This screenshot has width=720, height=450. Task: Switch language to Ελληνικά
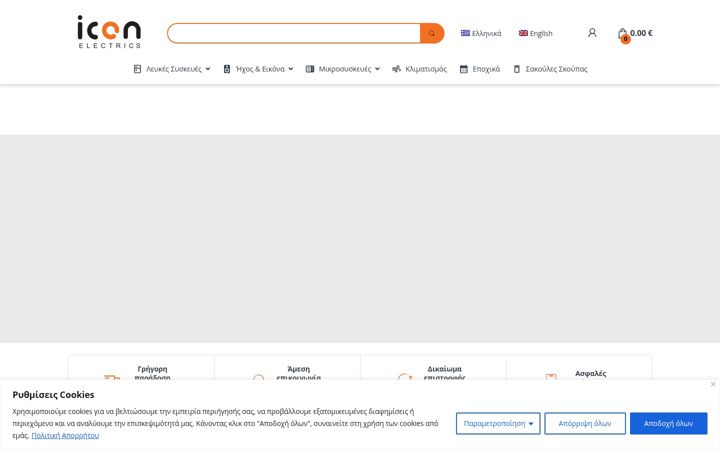click(x=486, y=34)
